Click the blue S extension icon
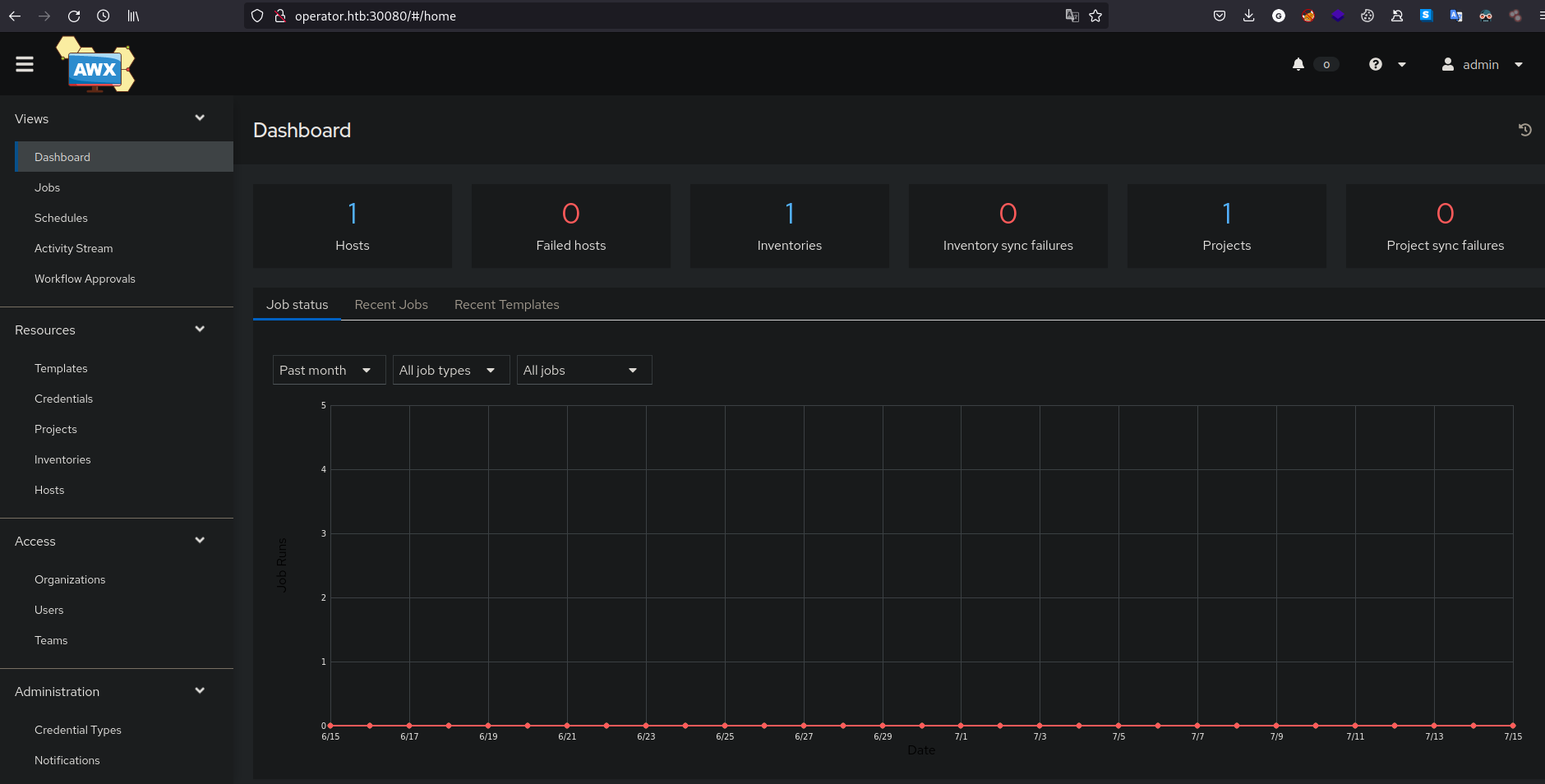The height and width of the screenshot is (784, 1545). click(1427, 15)
